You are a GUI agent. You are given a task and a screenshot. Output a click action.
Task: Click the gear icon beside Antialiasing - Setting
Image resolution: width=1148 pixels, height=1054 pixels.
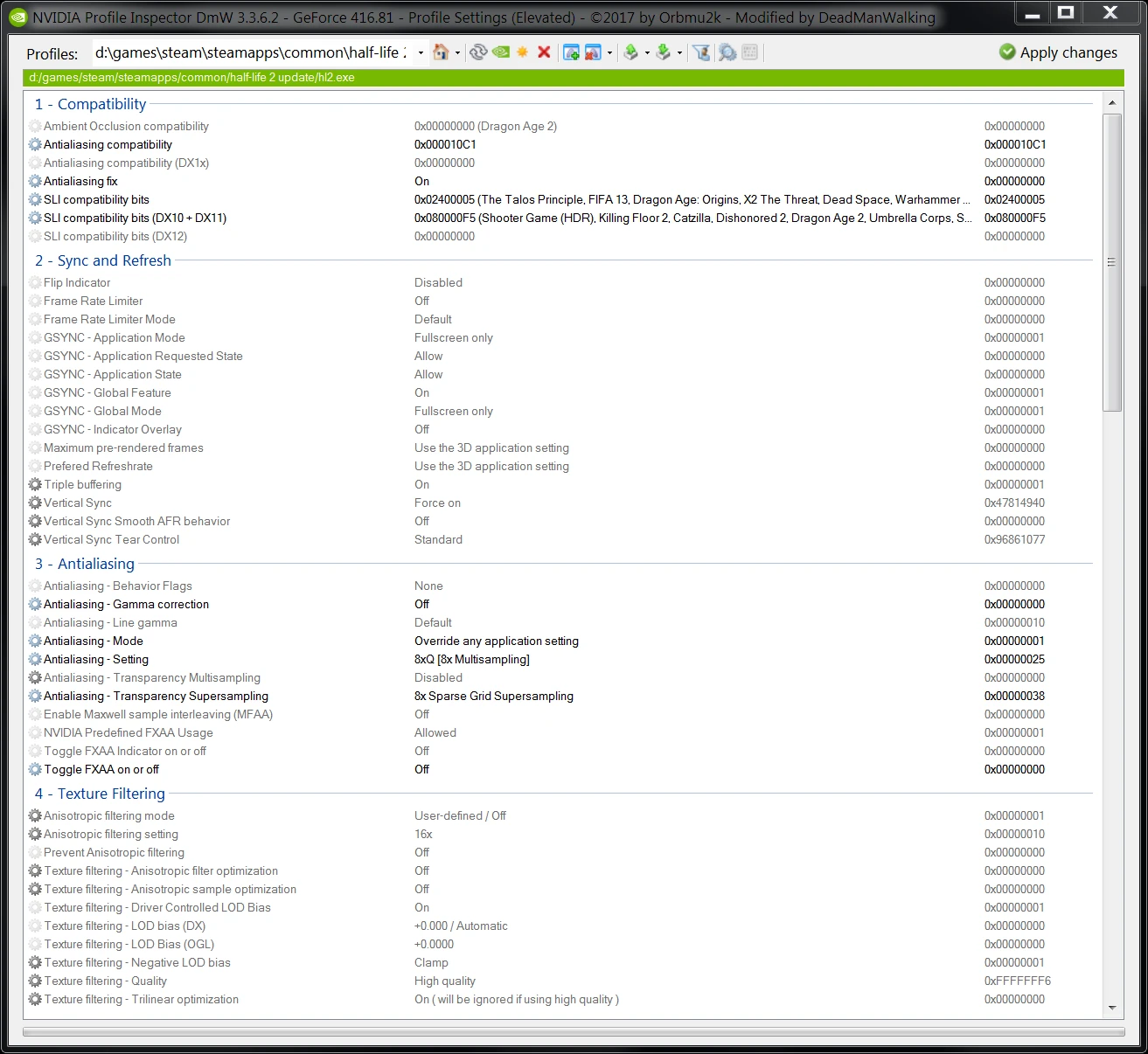pos(35,659)
